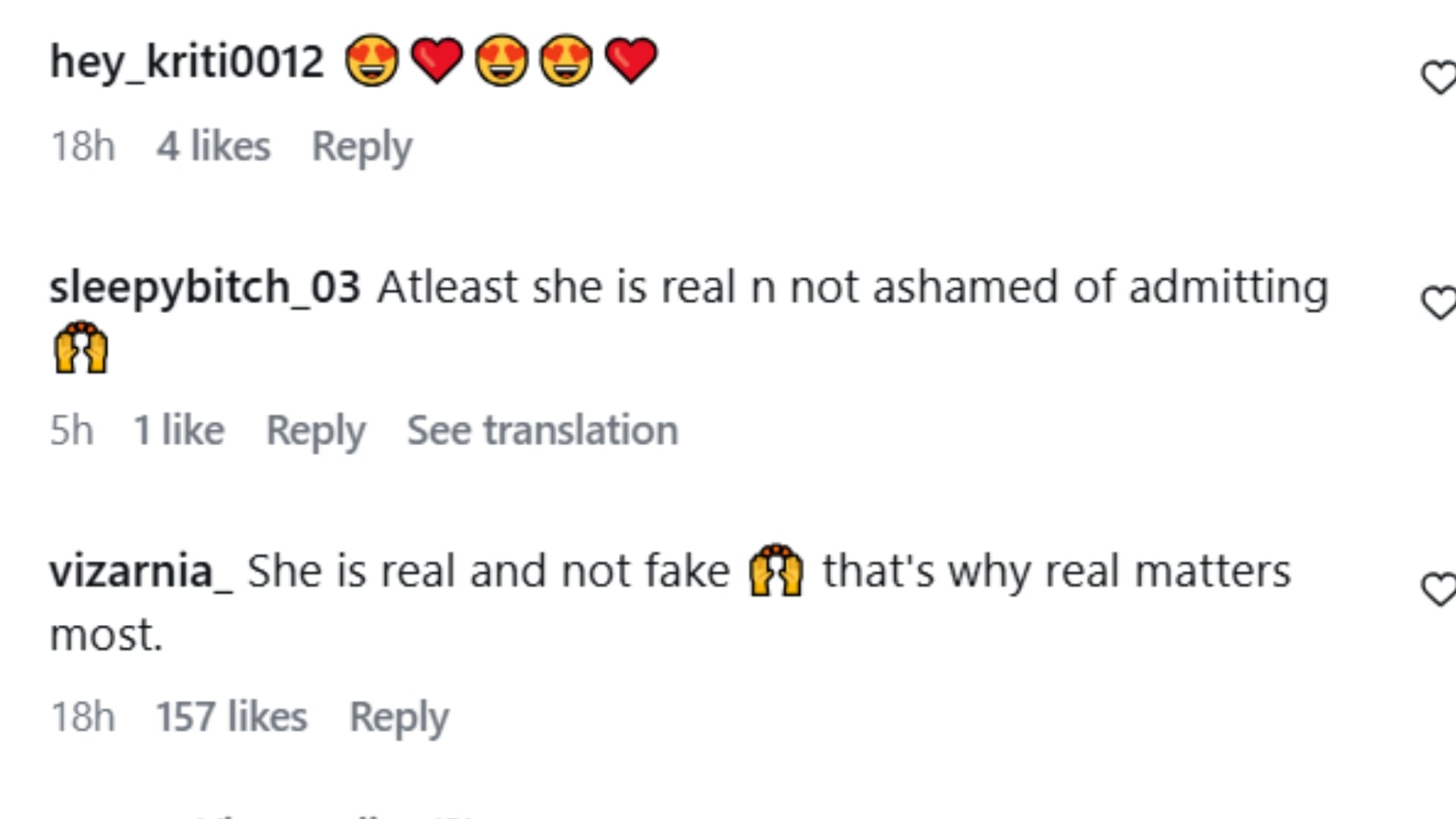Click the raised hands emoji in sleepybitch_03's comment
The width and height of the screenshot is (1456, 819).
(x=81, y=347)
